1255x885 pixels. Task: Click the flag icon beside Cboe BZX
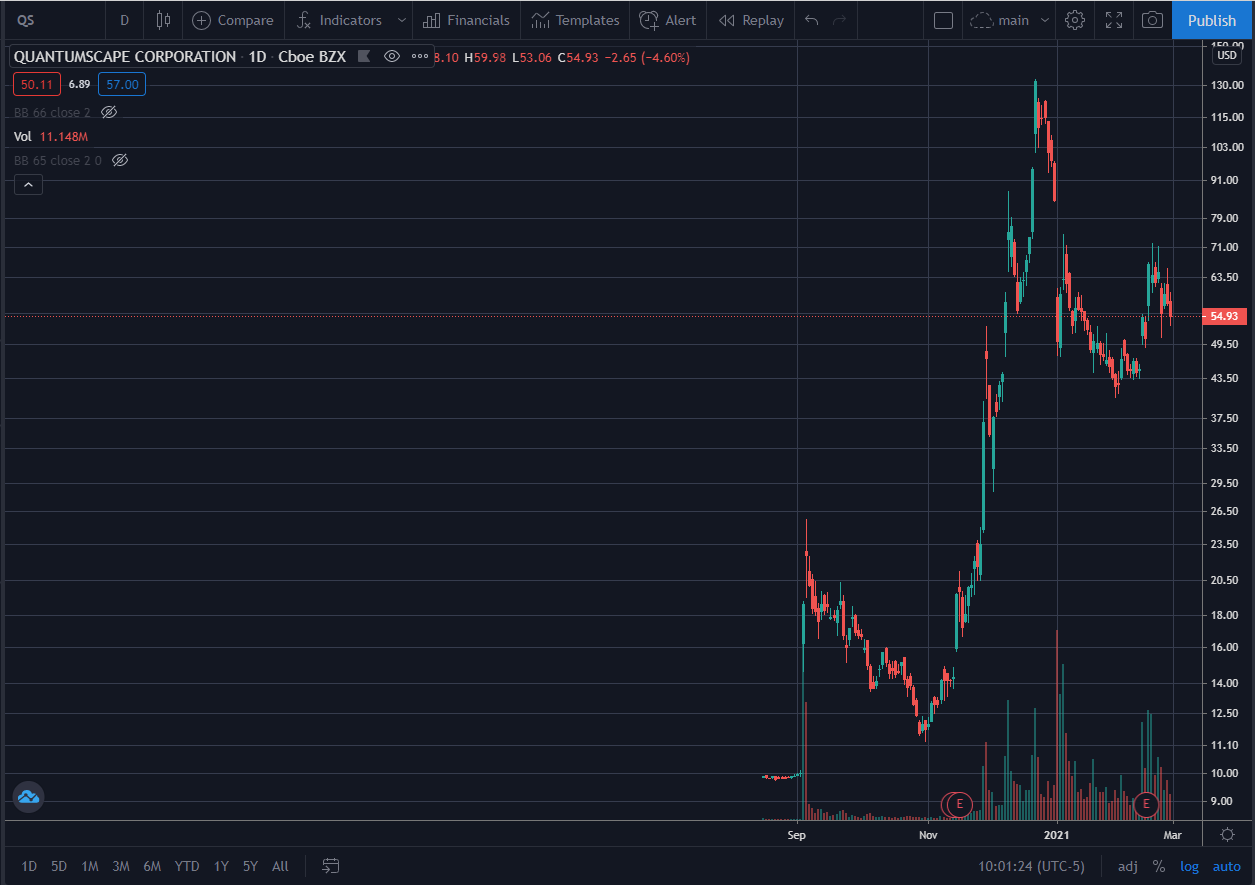point(364,57)
